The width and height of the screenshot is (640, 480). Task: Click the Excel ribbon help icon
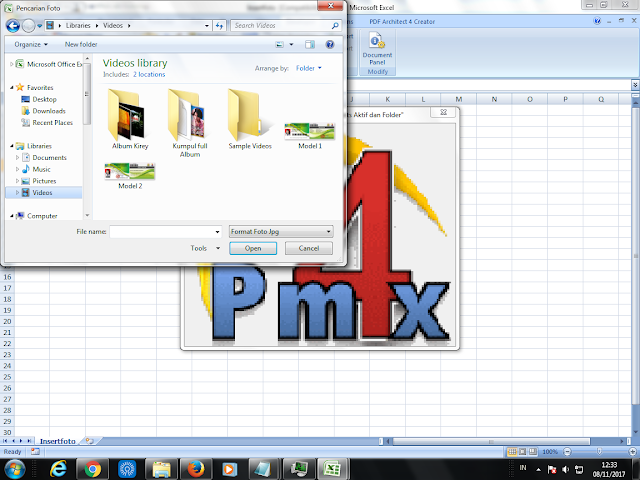[x=597, y=21]
